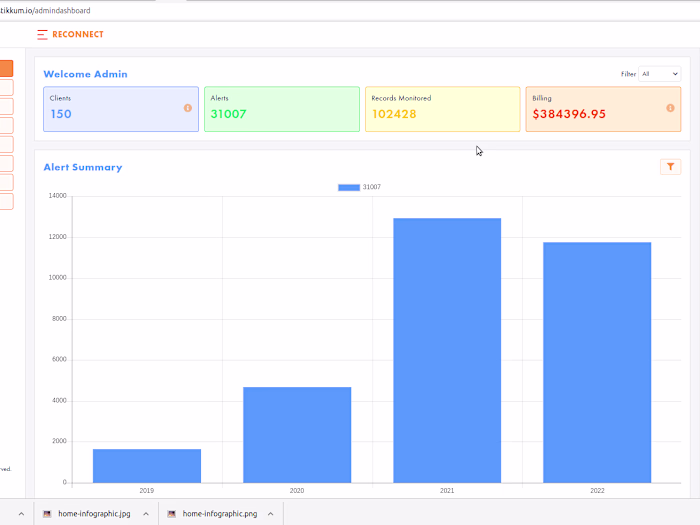Click the RECONNECT logo text
The width and height of the screenshot is (700, 525).
[x=78, y=34]
